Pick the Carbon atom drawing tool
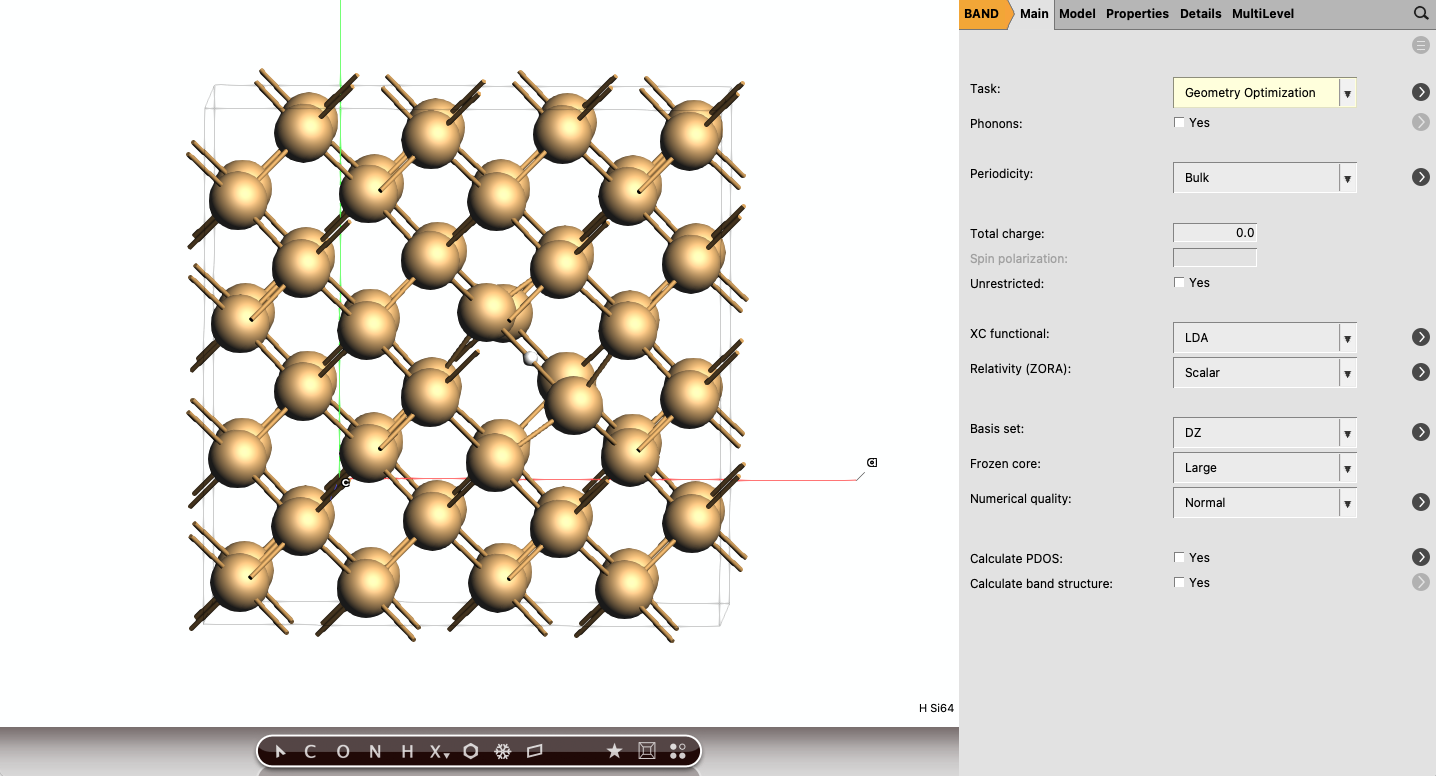This screenshot has height=776, width=1436. (311, 751)
